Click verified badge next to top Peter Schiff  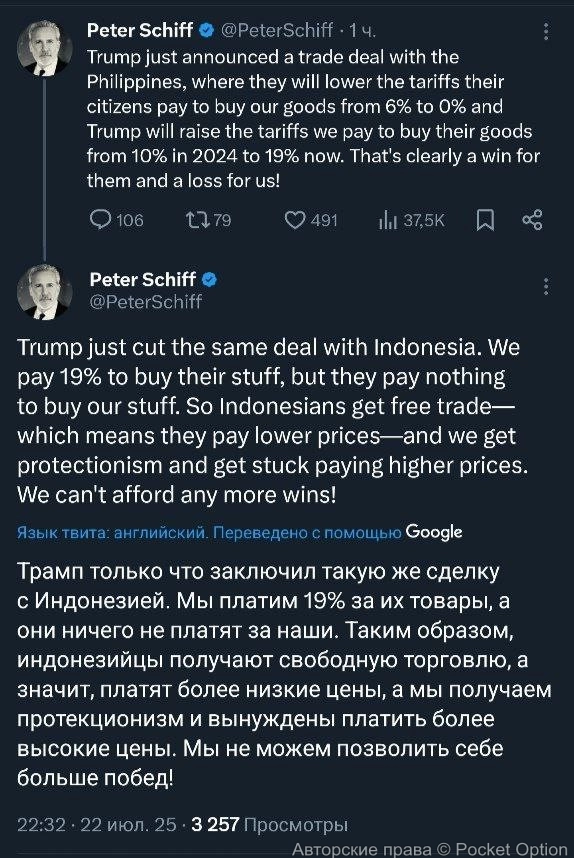point(206,30)
